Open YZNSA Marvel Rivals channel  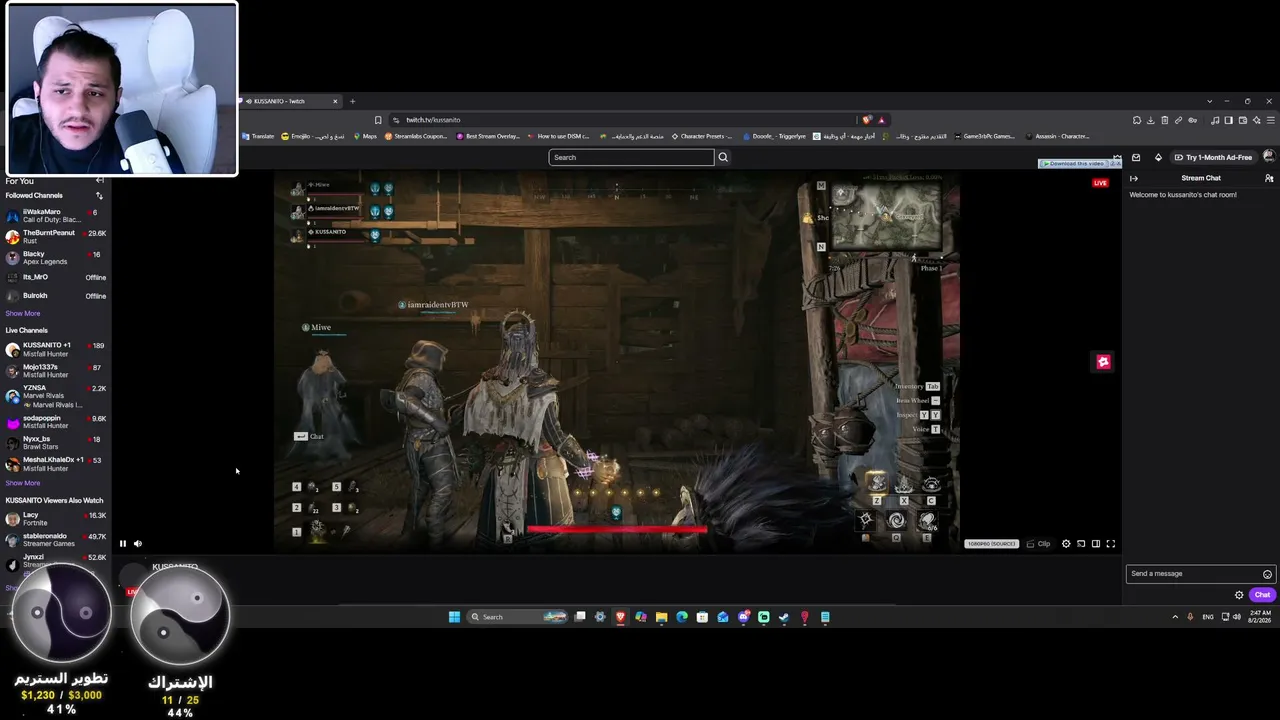click(55, 396)
